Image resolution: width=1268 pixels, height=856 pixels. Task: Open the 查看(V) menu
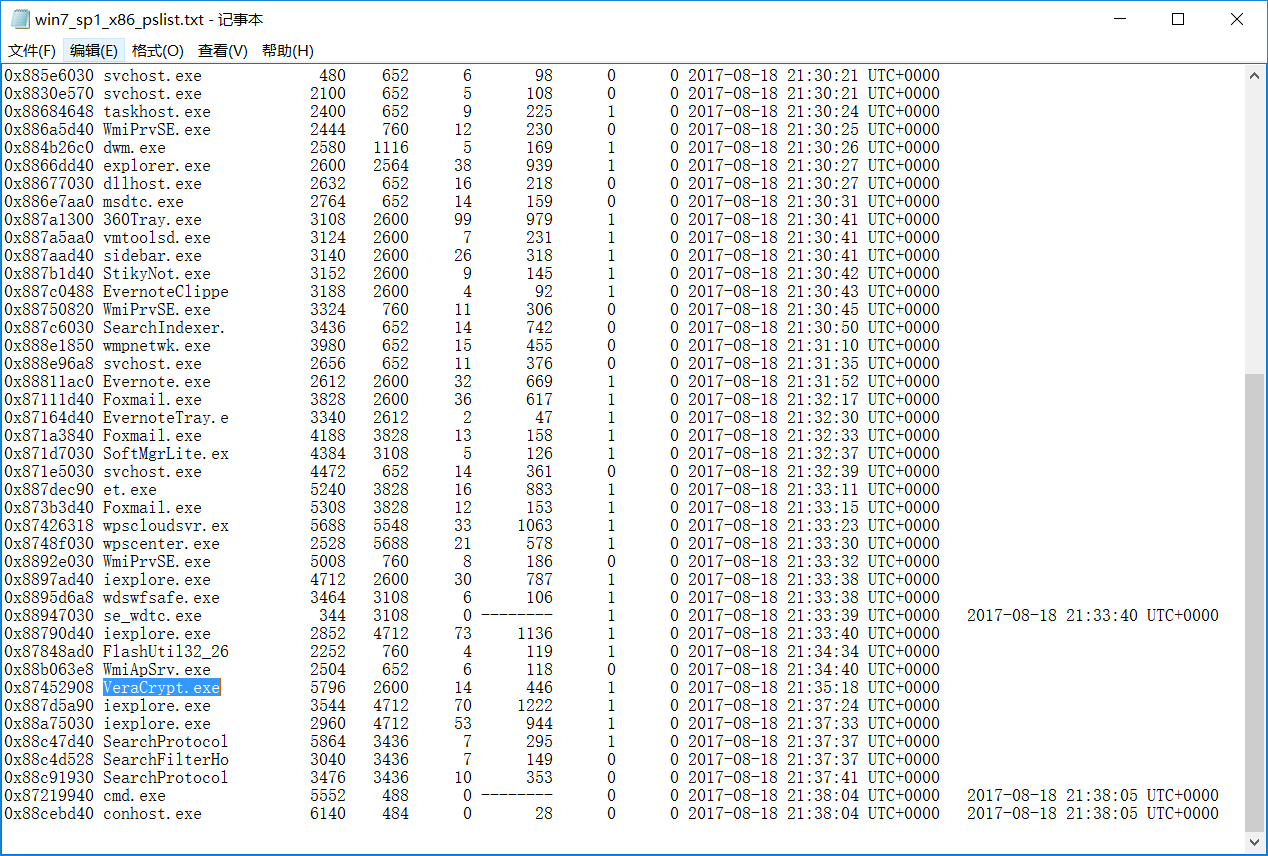223,51
